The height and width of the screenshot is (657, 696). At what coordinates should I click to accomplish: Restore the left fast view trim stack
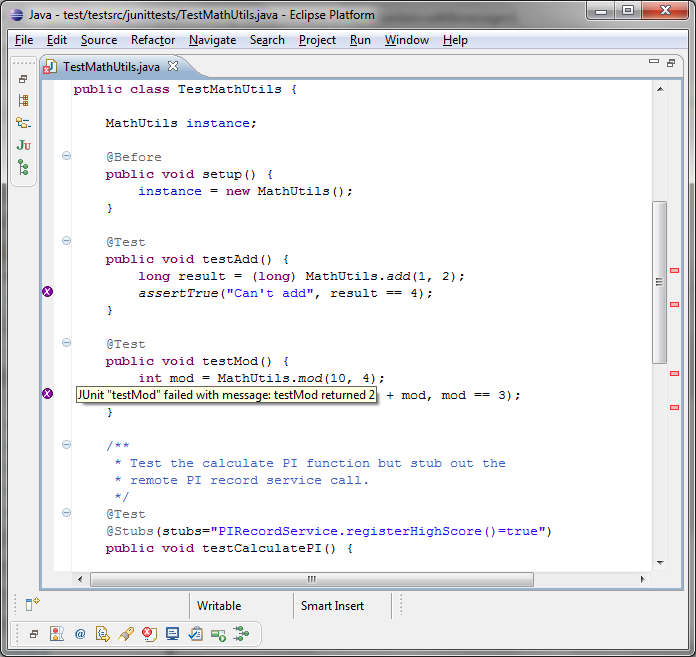pos(23,79)
